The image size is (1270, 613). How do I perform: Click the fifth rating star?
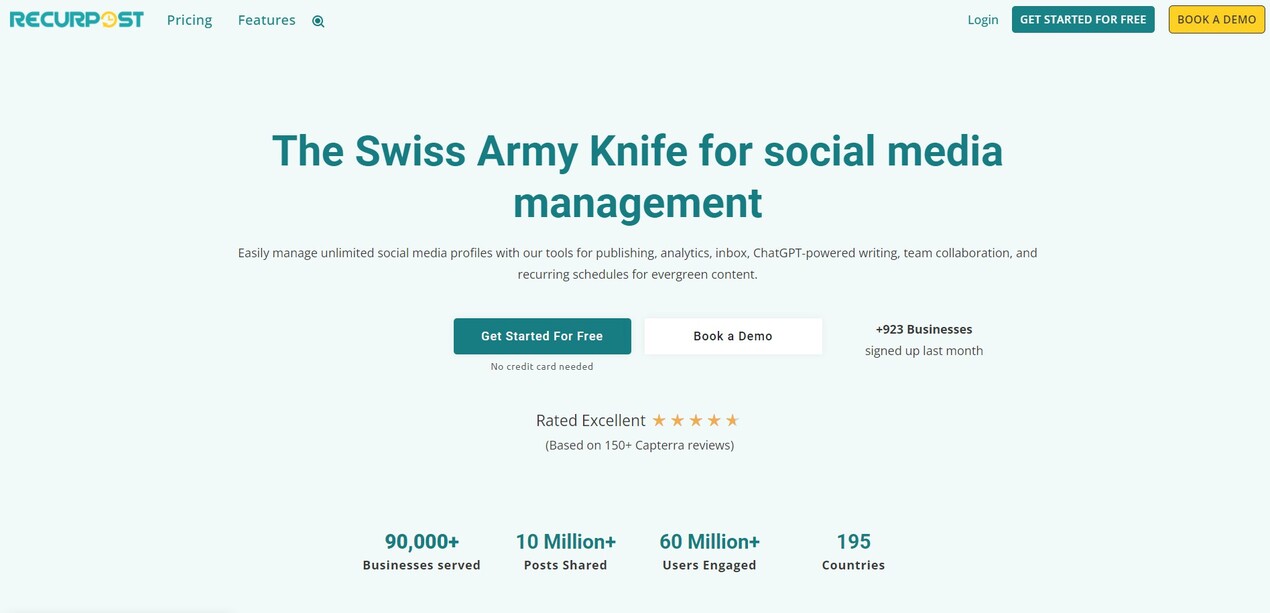pos(732,420)
